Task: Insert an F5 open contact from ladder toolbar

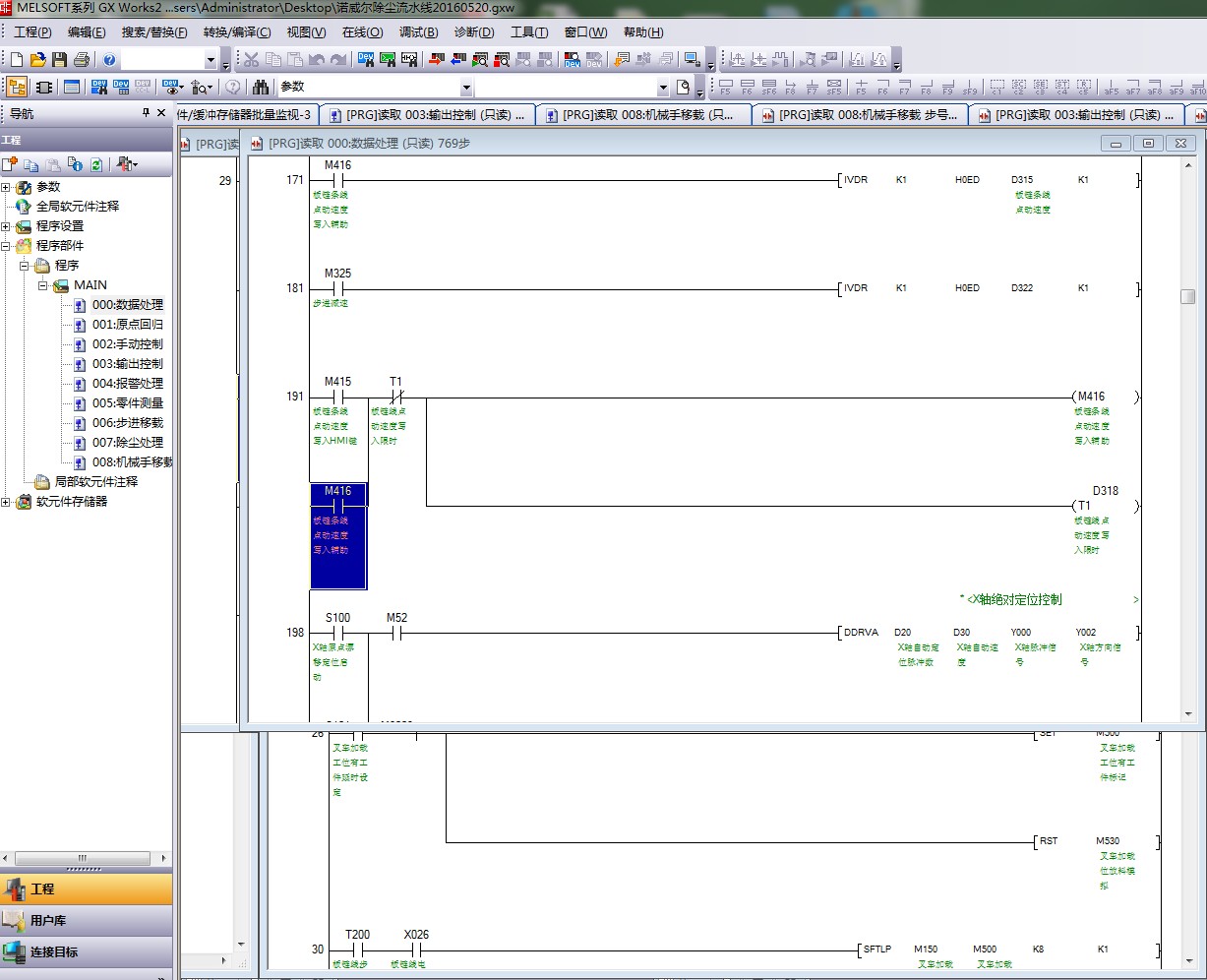Action: 726,87
